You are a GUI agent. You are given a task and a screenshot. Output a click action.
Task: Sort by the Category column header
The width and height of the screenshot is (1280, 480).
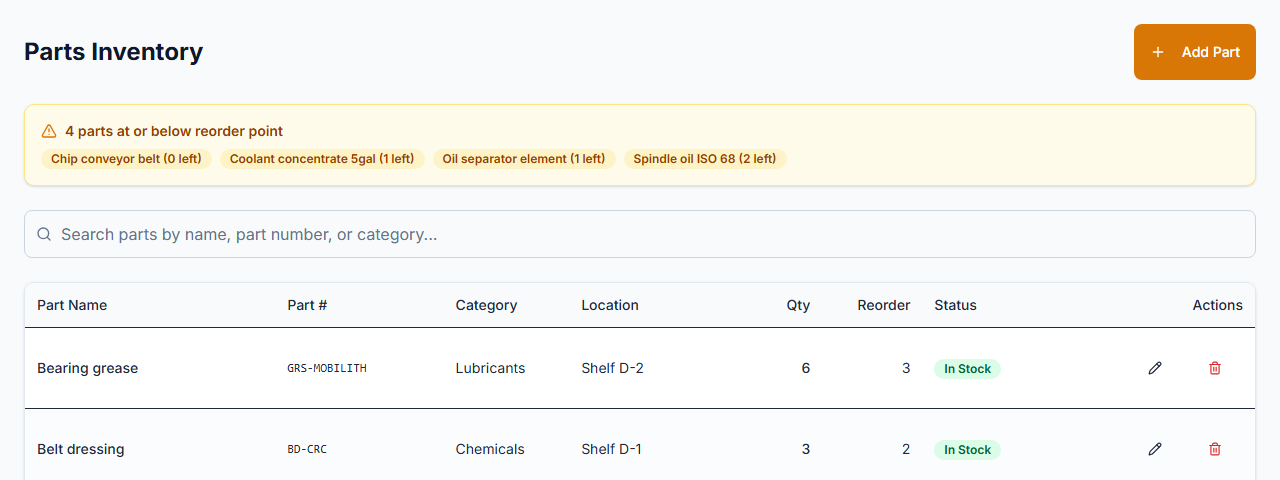pyautogui.click(x=486, y=305)
